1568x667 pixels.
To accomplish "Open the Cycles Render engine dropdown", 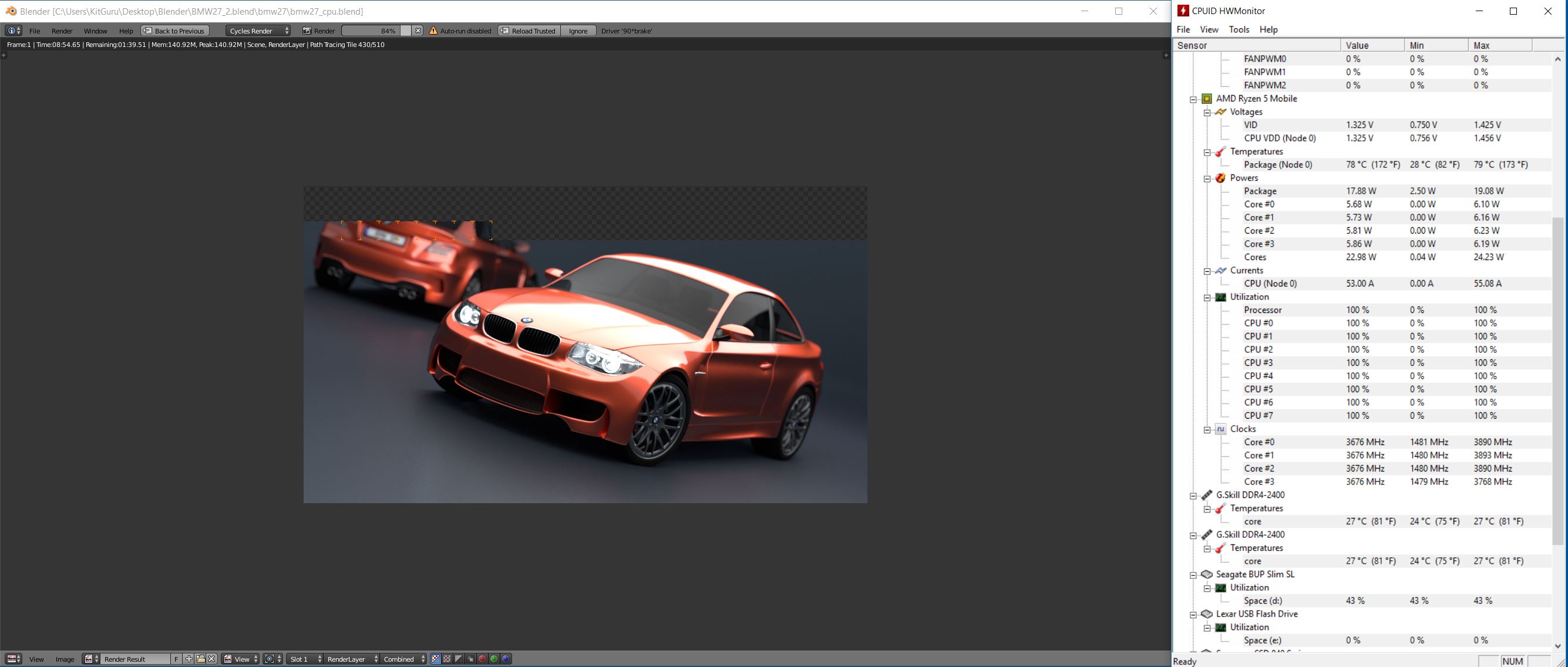I will tap(259, 31).
